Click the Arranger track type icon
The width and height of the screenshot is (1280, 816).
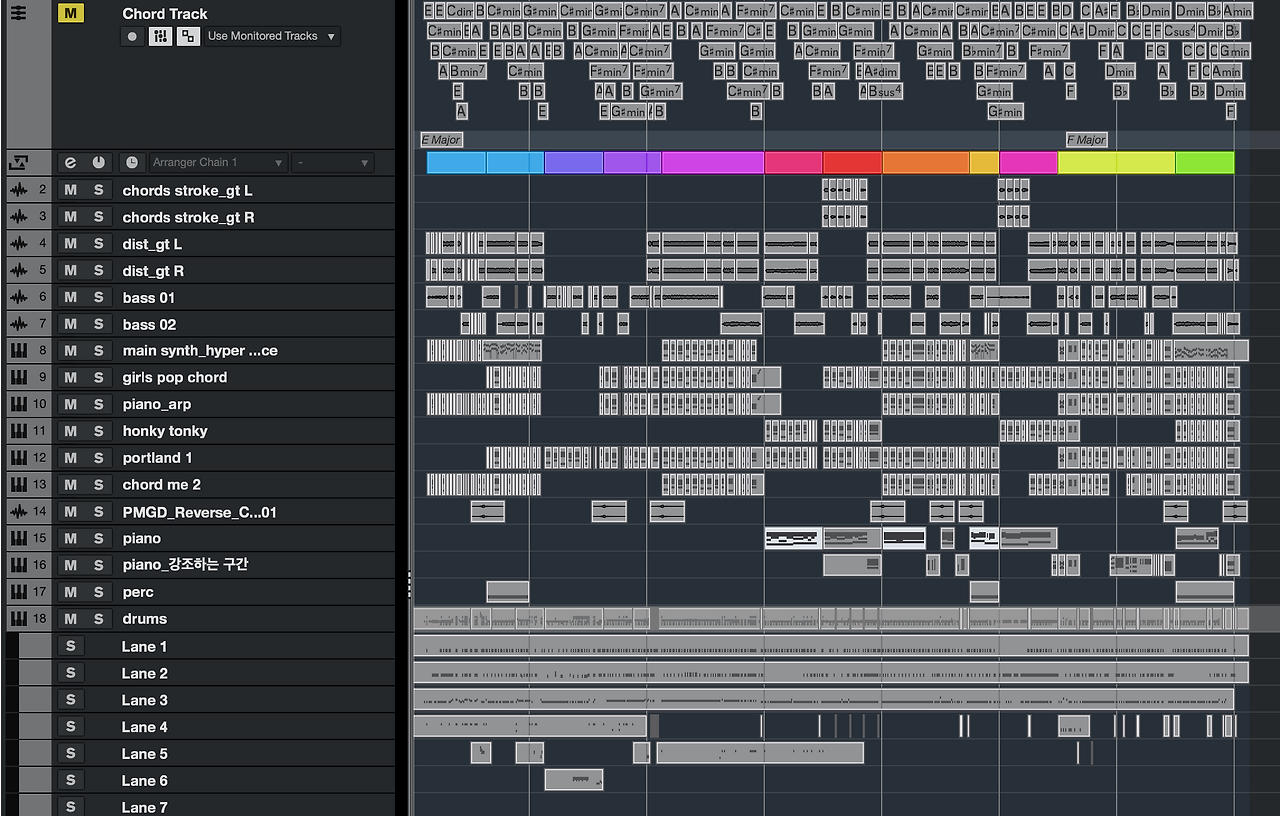pos(18,162)
